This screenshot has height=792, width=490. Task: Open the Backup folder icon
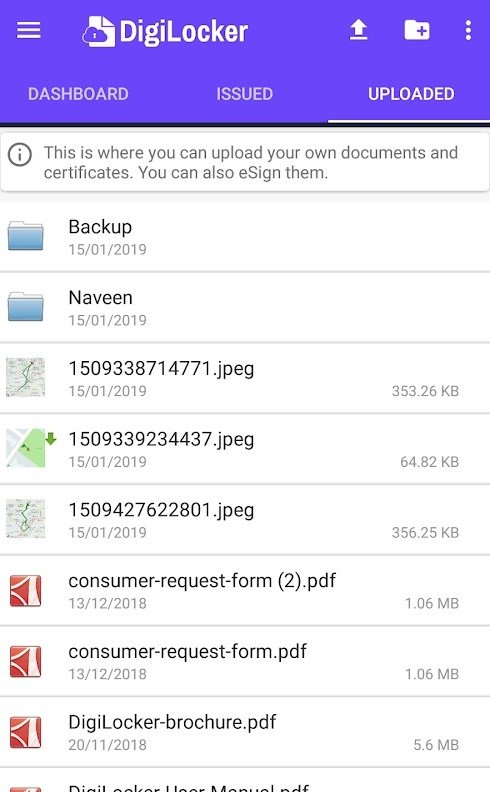pos(25,236)
